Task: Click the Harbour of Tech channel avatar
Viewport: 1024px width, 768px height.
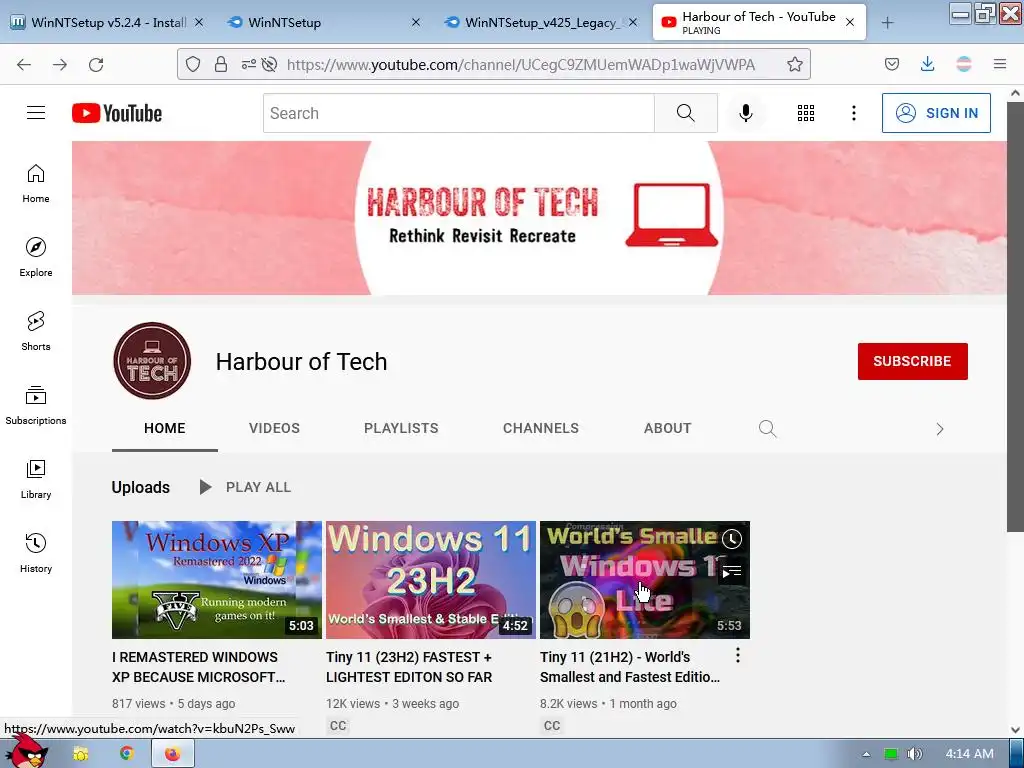Action: (x=152, y=360)
